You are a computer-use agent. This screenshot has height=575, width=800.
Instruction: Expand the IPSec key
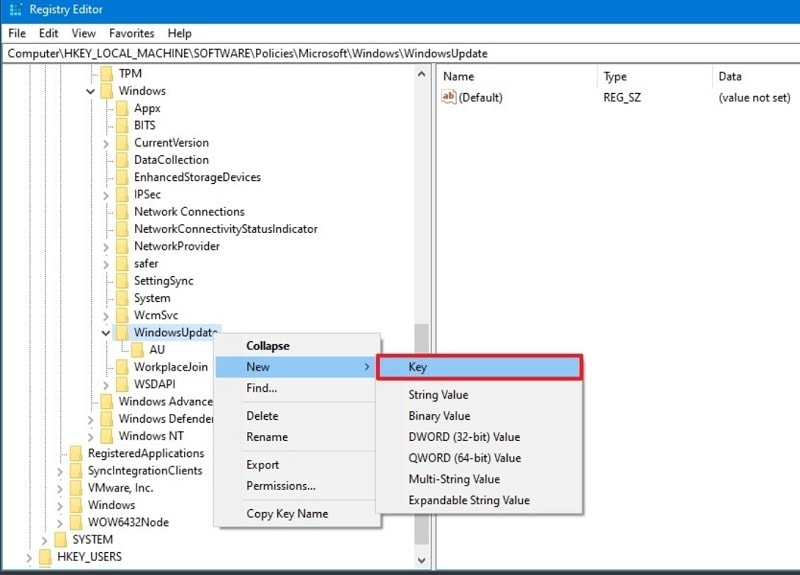click(x=106, y=195)
